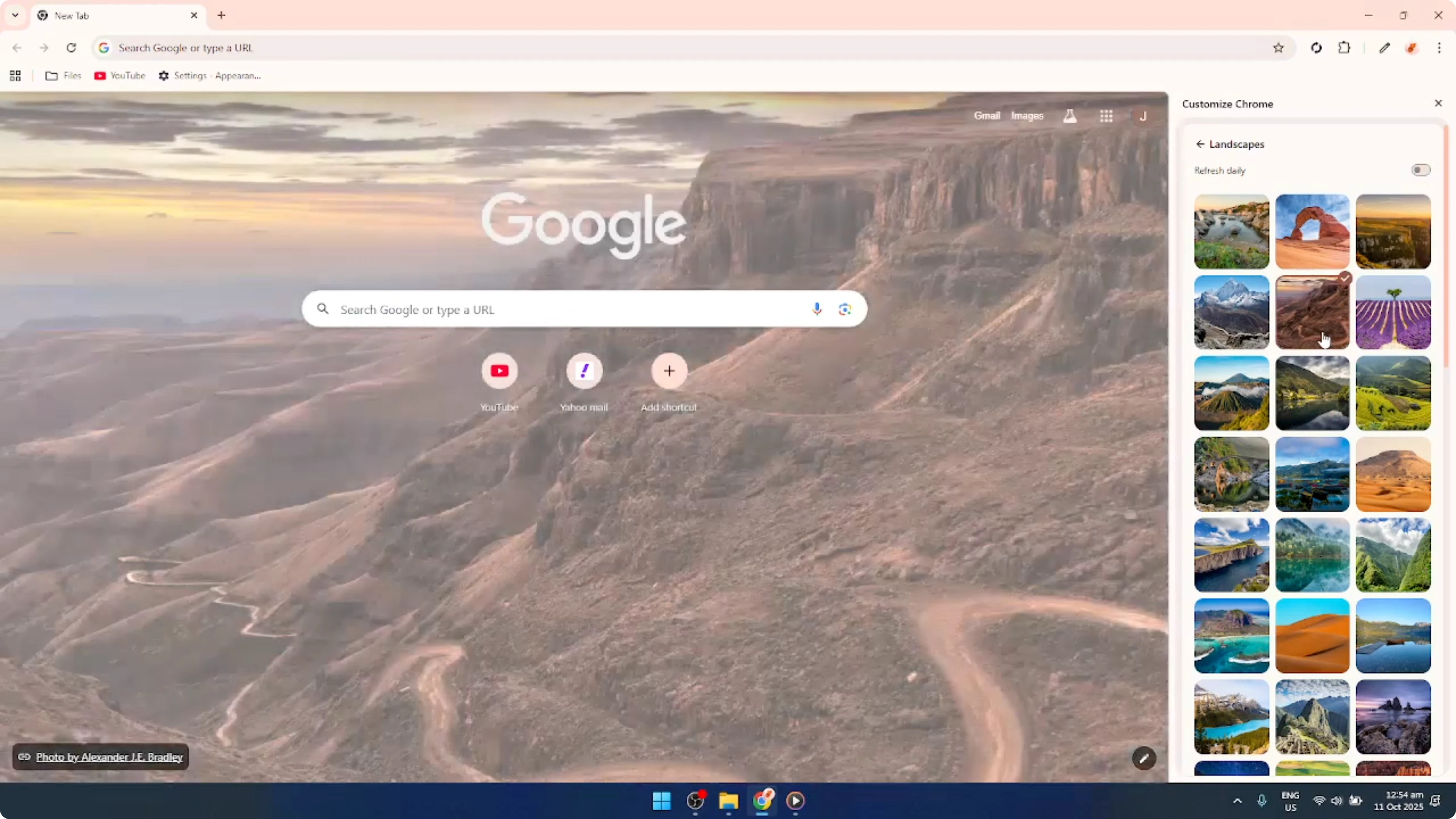
Task: Start voice search with the microphone icon
Action: [x=817, y=309]
